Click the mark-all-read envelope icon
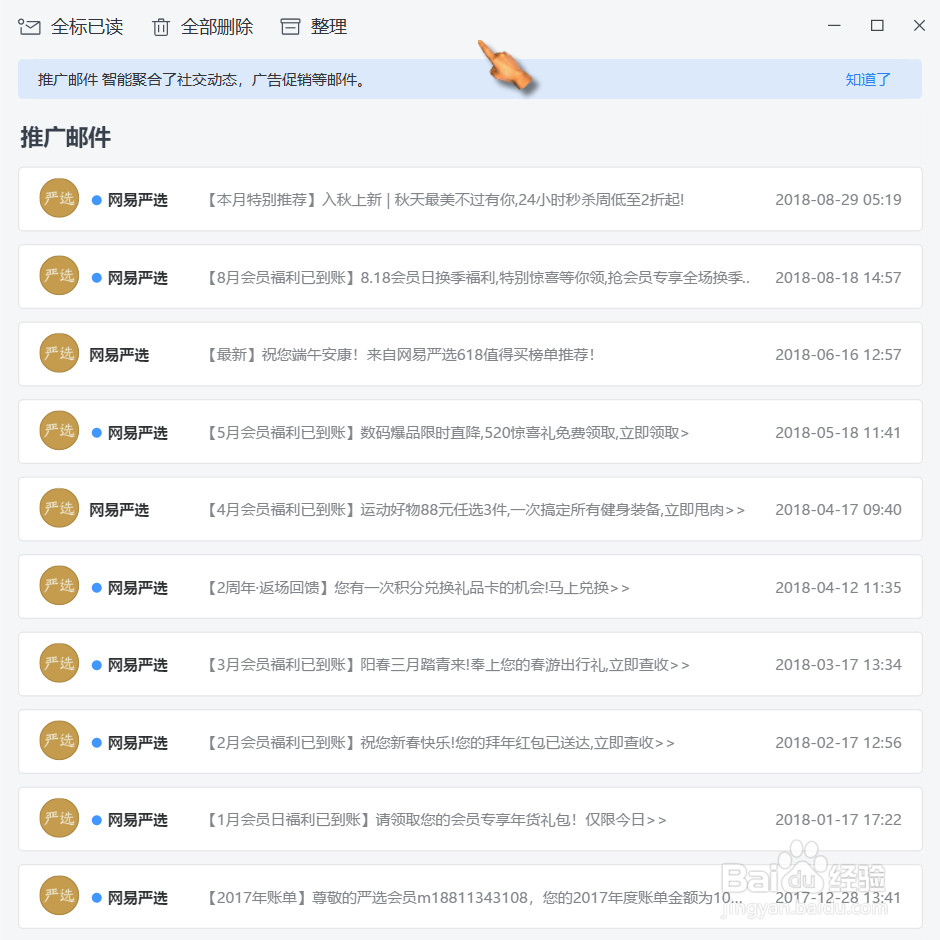 [29, 27]
